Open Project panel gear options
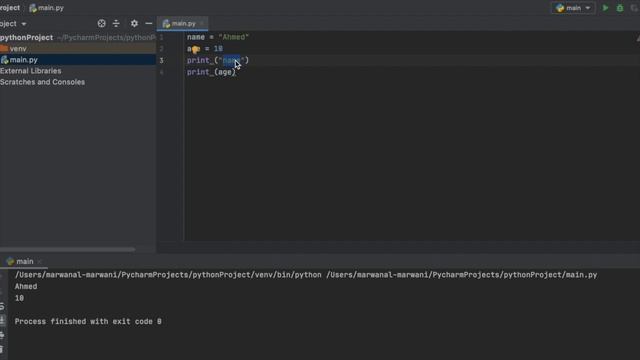 [134, 24]
